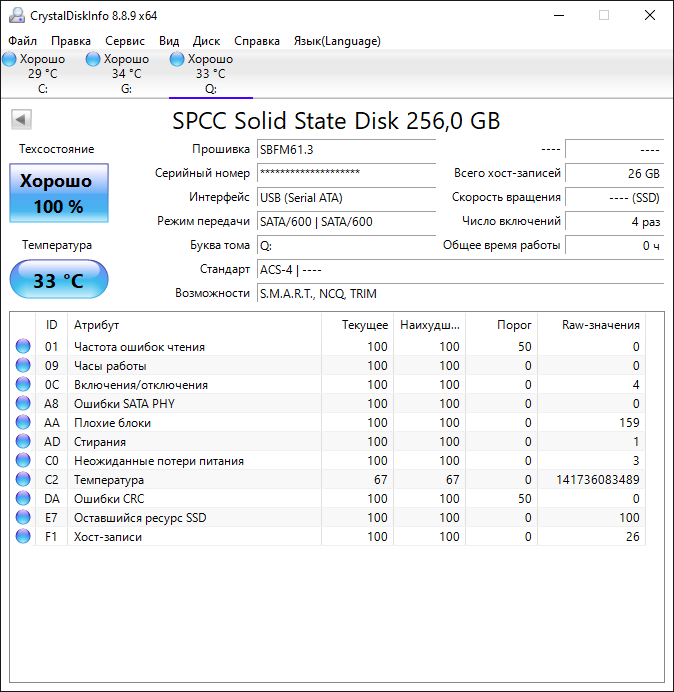Click the previous disk arrow button
The width and height of the screenshot is (674, 692).
click(x=21, y=120)
